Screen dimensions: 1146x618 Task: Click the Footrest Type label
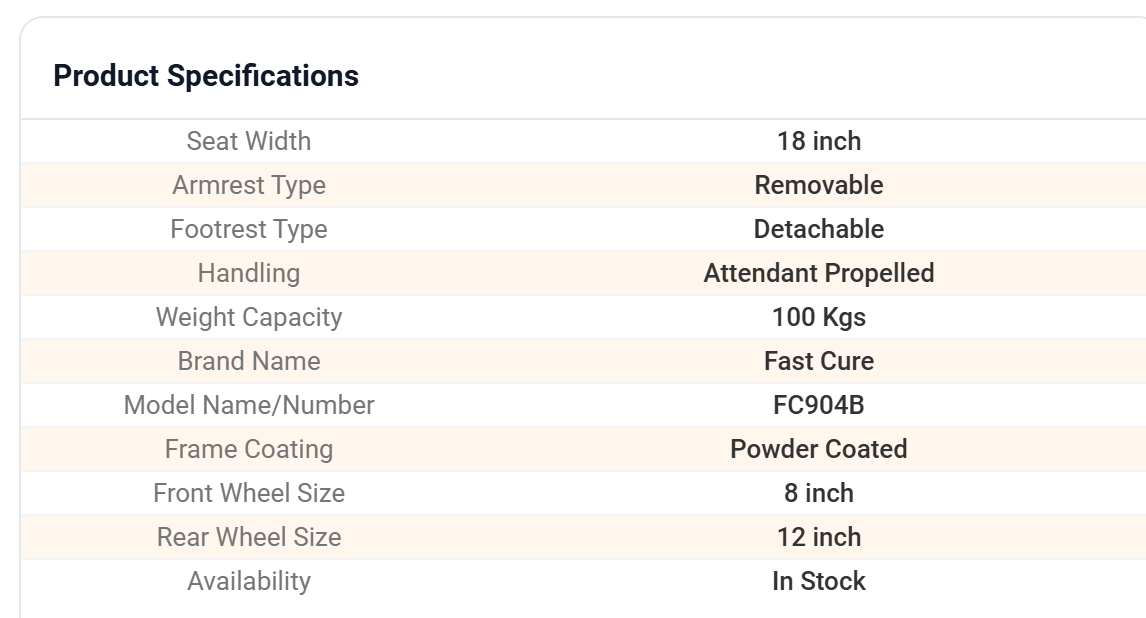tap(249, 229)
